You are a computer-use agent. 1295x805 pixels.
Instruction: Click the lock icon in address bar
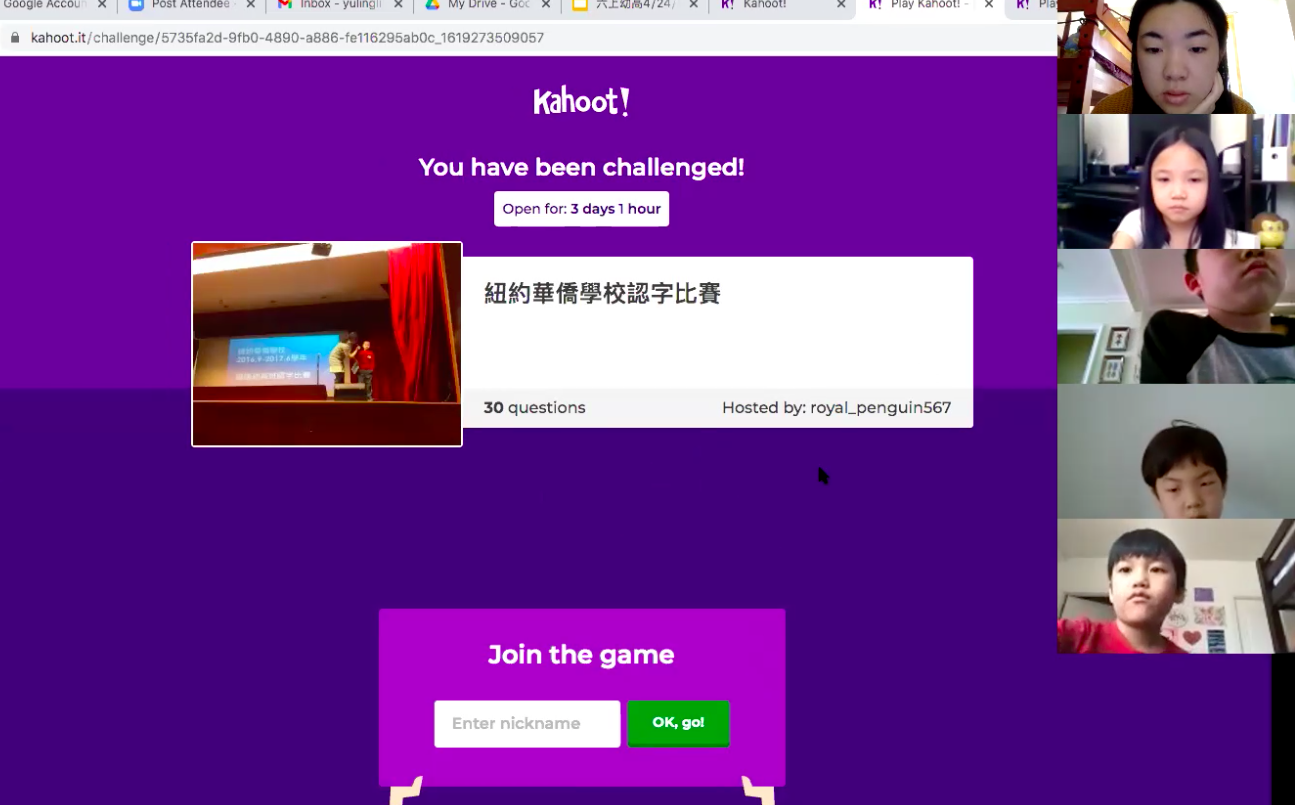tap(15, 38)
